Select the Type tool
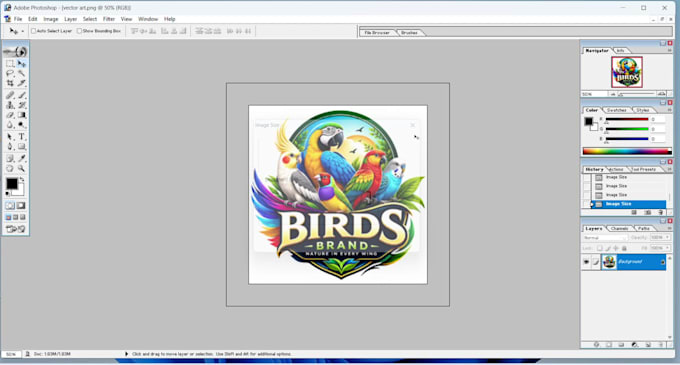The image size is (680, 365). [21, 137]
